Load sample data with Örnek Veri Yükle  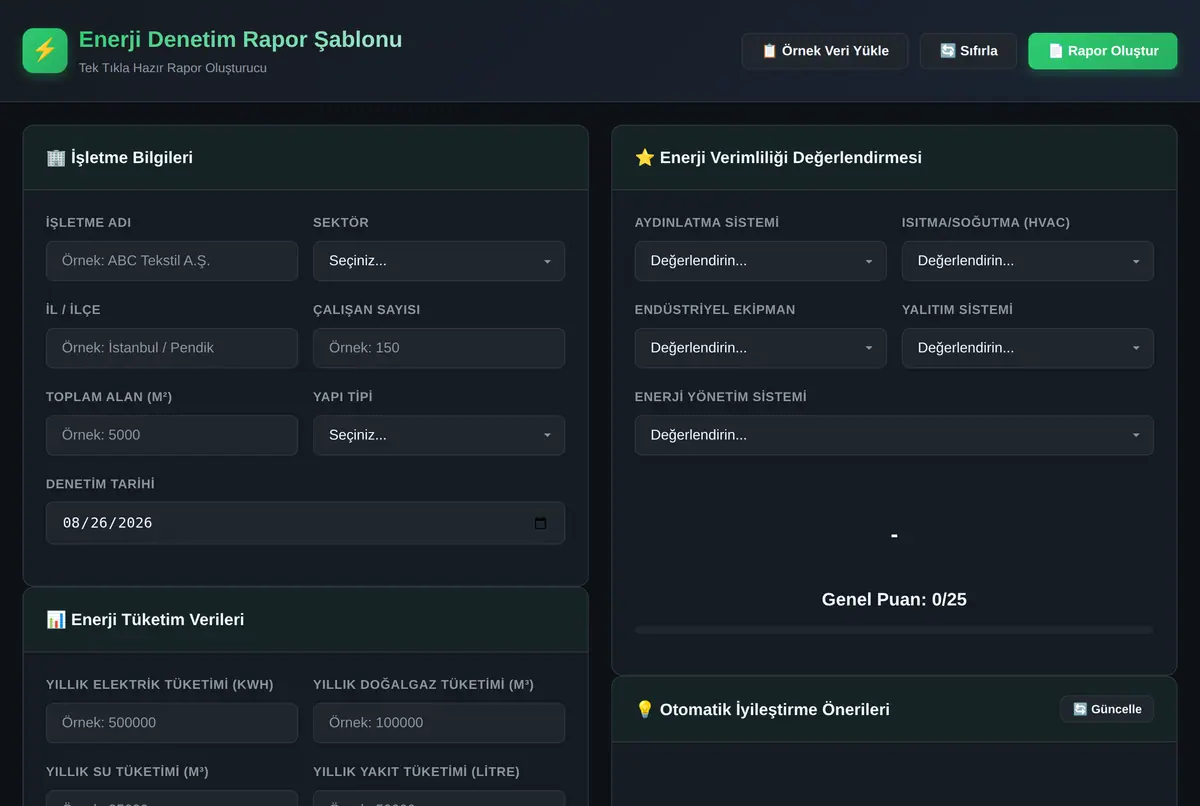825,51
